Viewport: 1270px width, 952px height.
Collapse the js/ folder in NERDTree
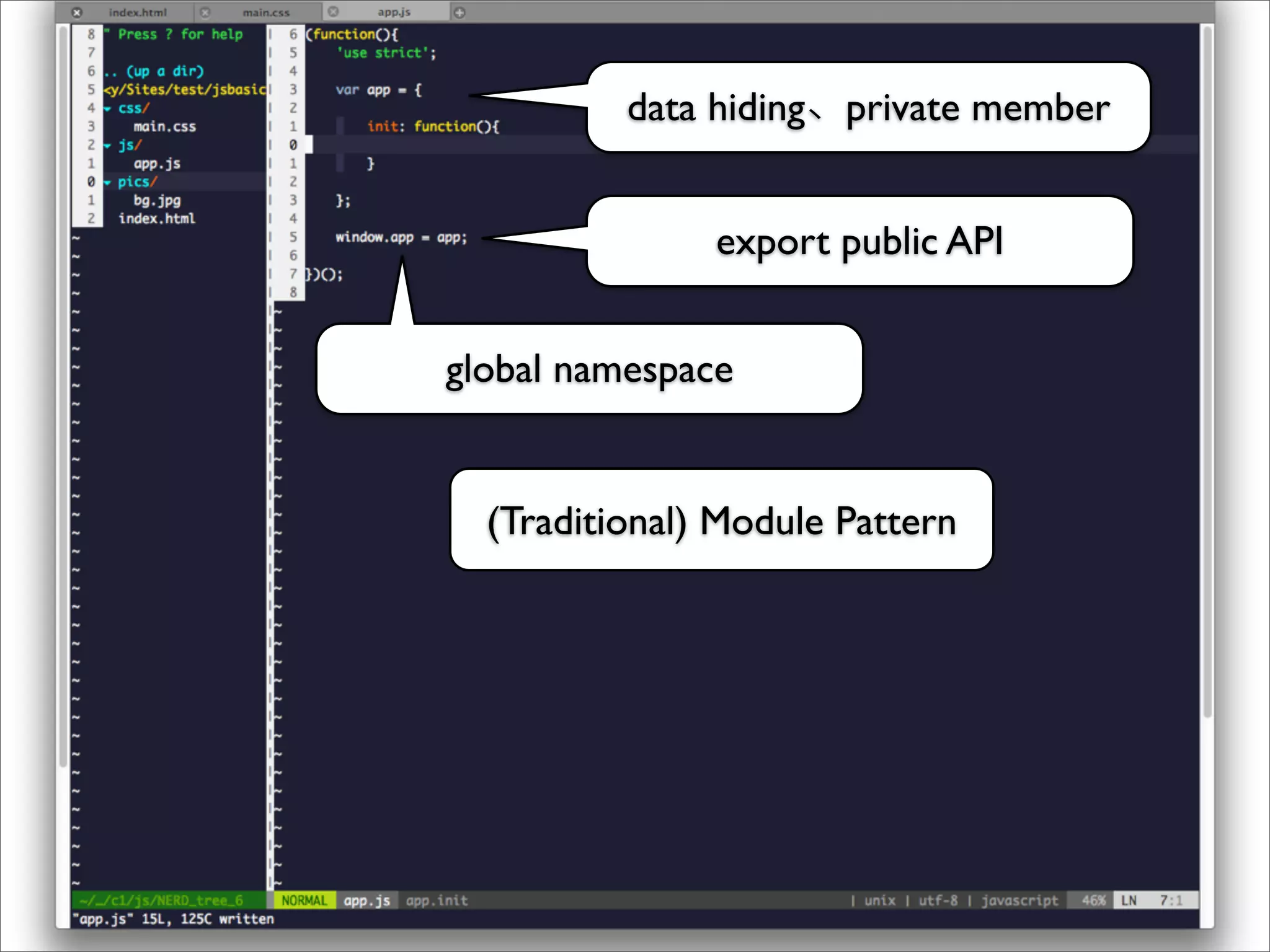108,146
